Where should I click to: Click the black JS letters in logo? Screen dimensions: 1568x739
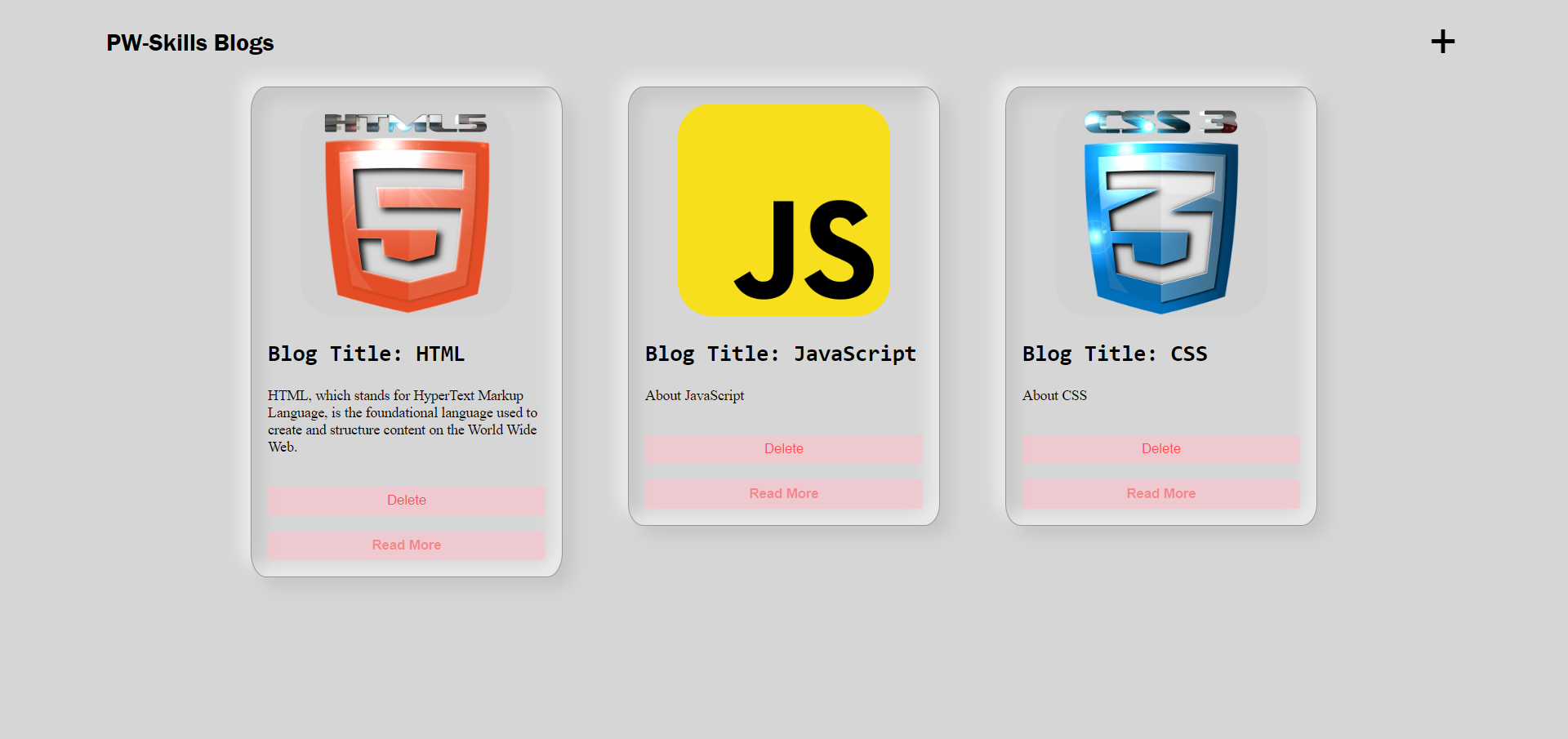coord(804,252)
